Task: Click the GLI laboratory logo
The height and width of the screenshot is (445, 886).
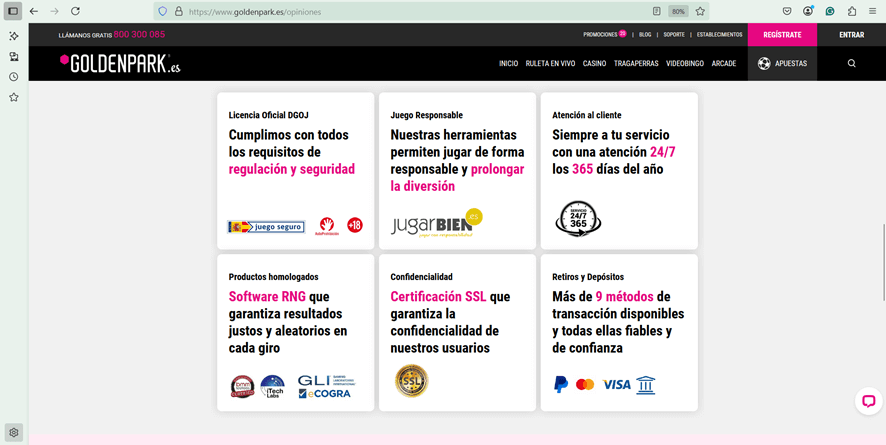Action: tap(327, 381)
